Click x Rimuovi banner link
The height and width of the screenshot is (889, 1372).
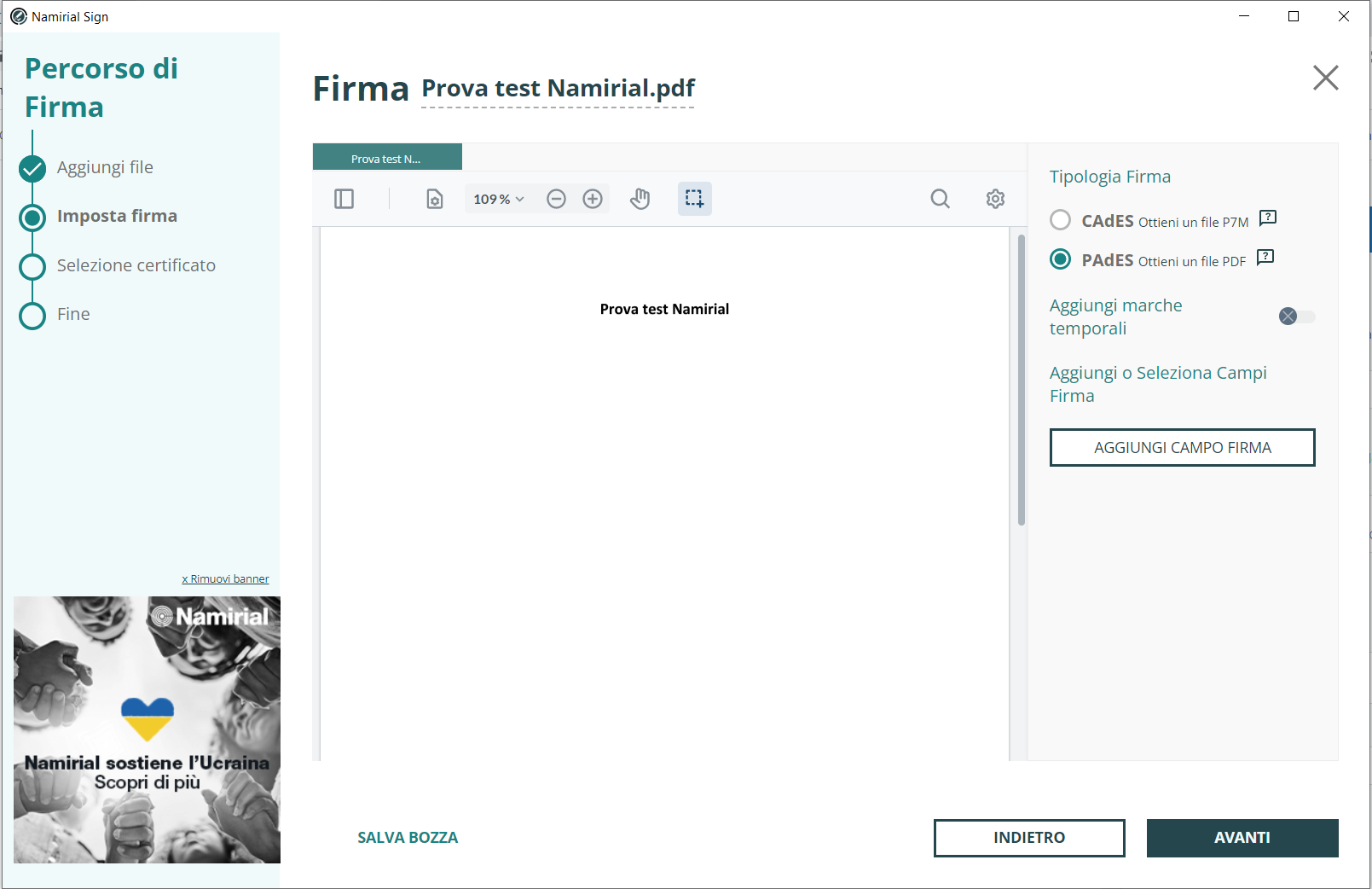click(x=225, y=578)
